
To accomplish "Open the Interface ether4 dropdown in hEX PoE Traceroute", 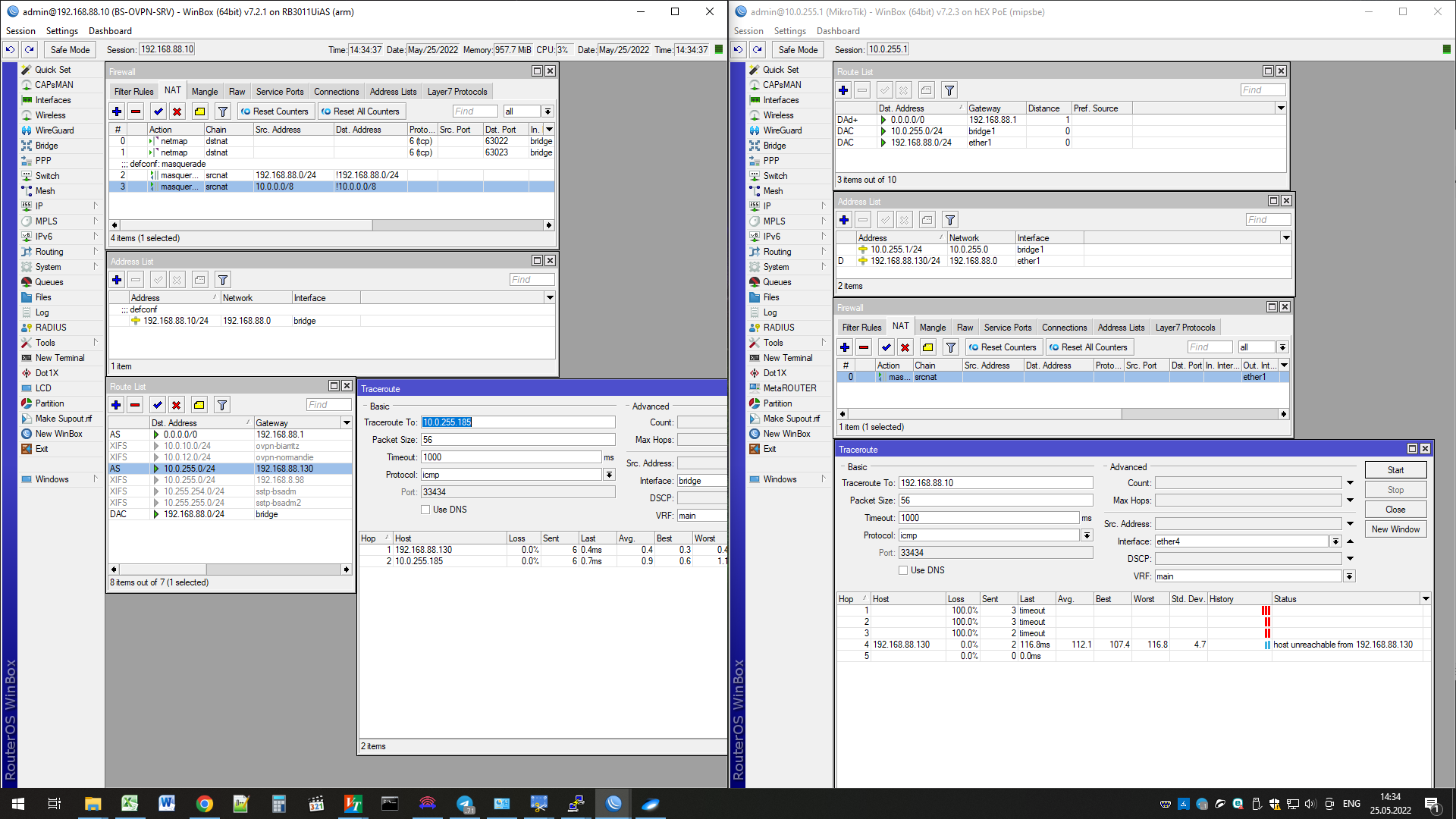I will pyautogui.click(x=1335, y=541).
